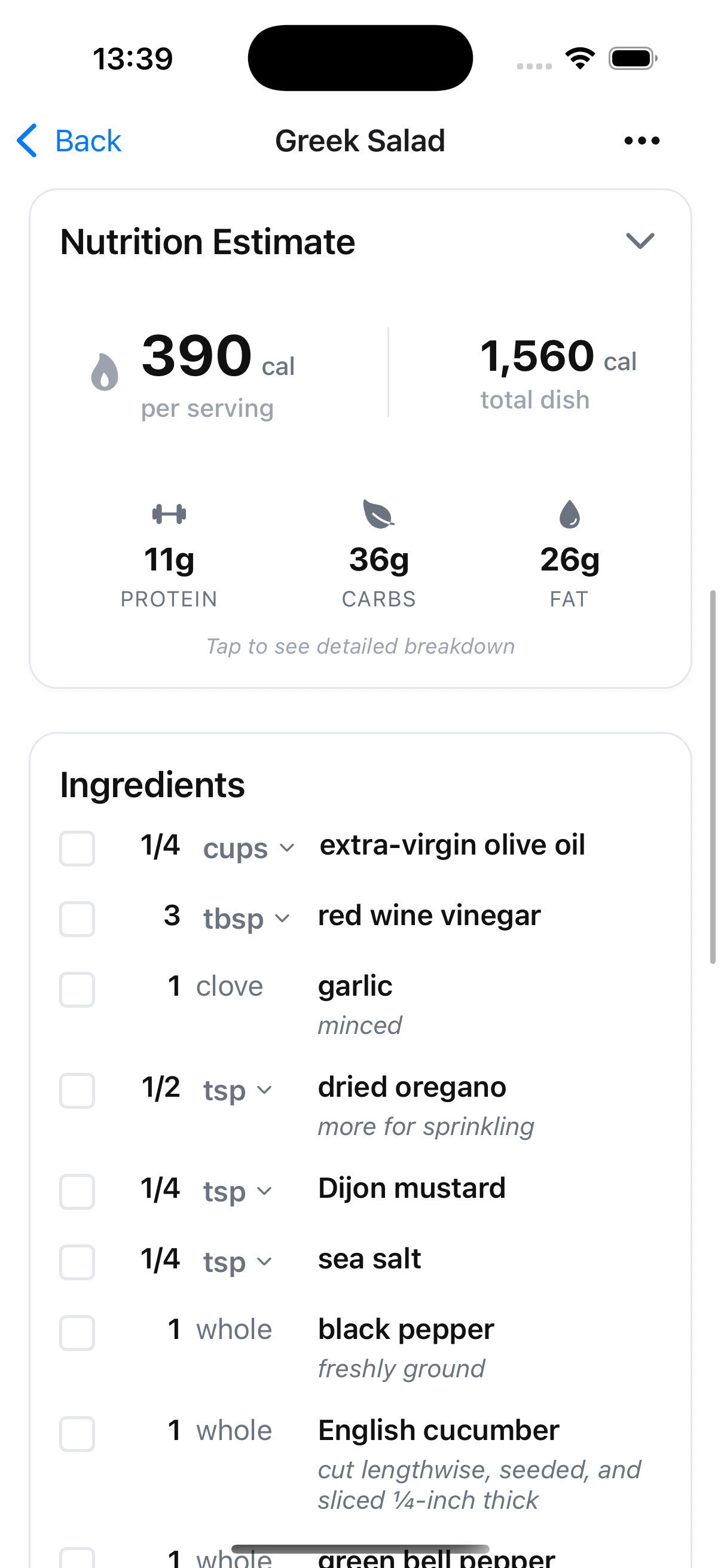This screenshot has width=721, height=1568.
Task: Open the cups unit dropdown for olive oil
Action: click(x=249, y=848)
